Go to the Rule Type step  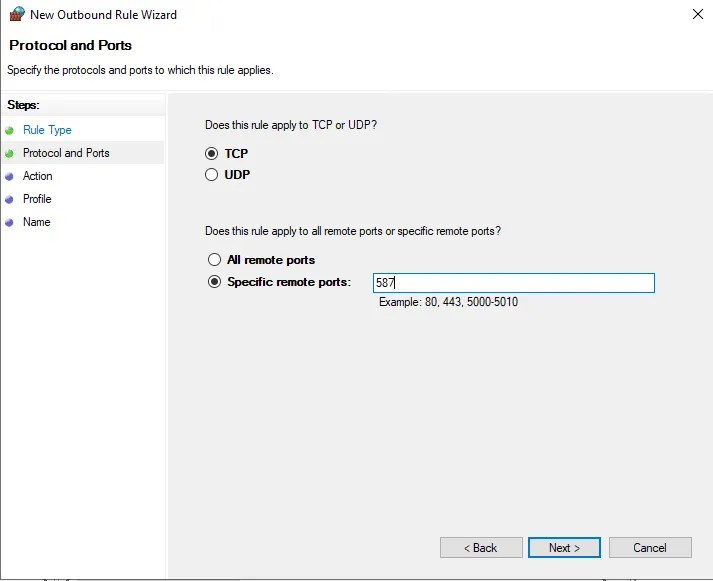pos(47,130)
